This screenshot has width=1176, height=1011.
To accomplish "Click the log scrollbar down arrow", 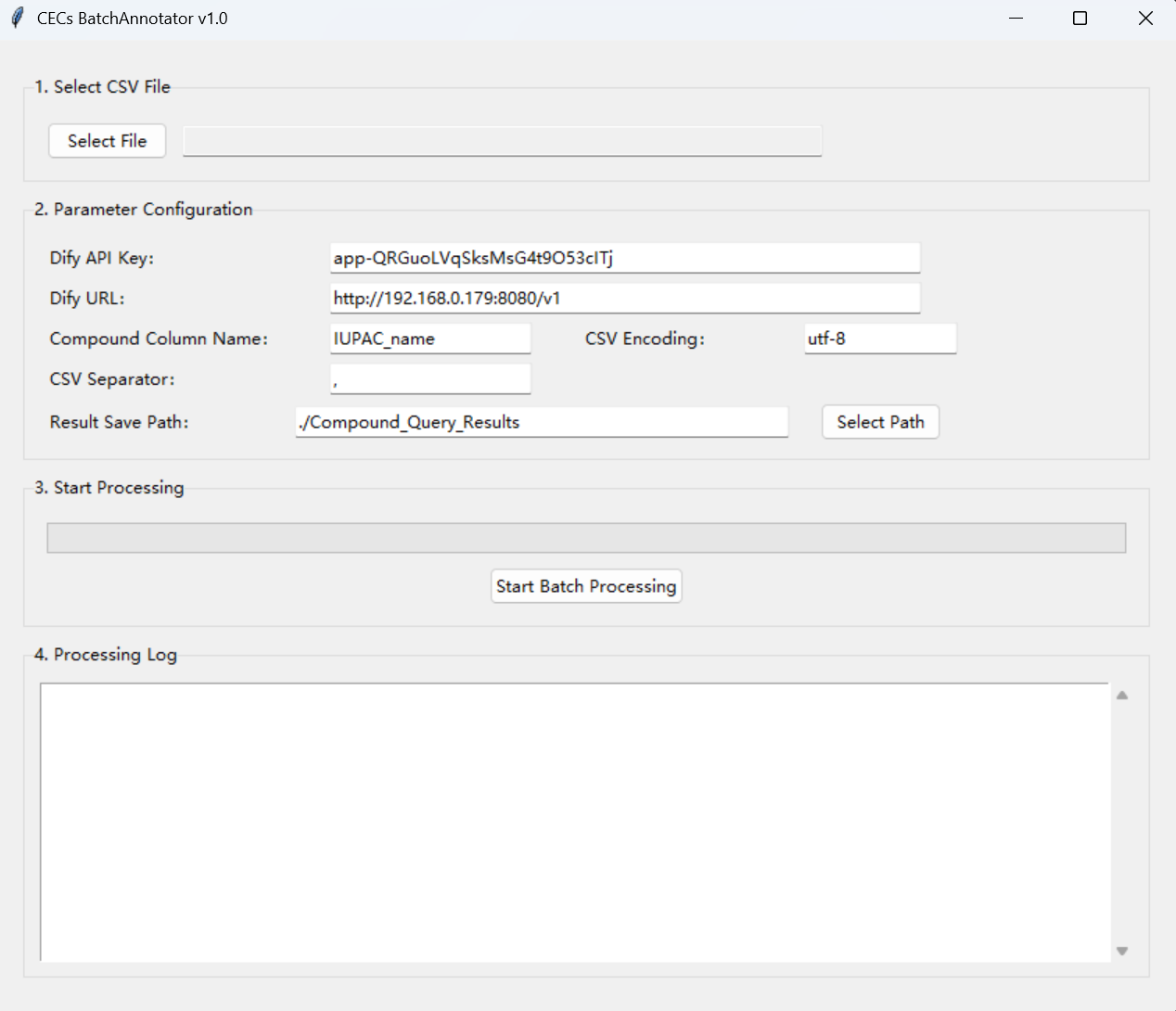I will coord(1122,951).
